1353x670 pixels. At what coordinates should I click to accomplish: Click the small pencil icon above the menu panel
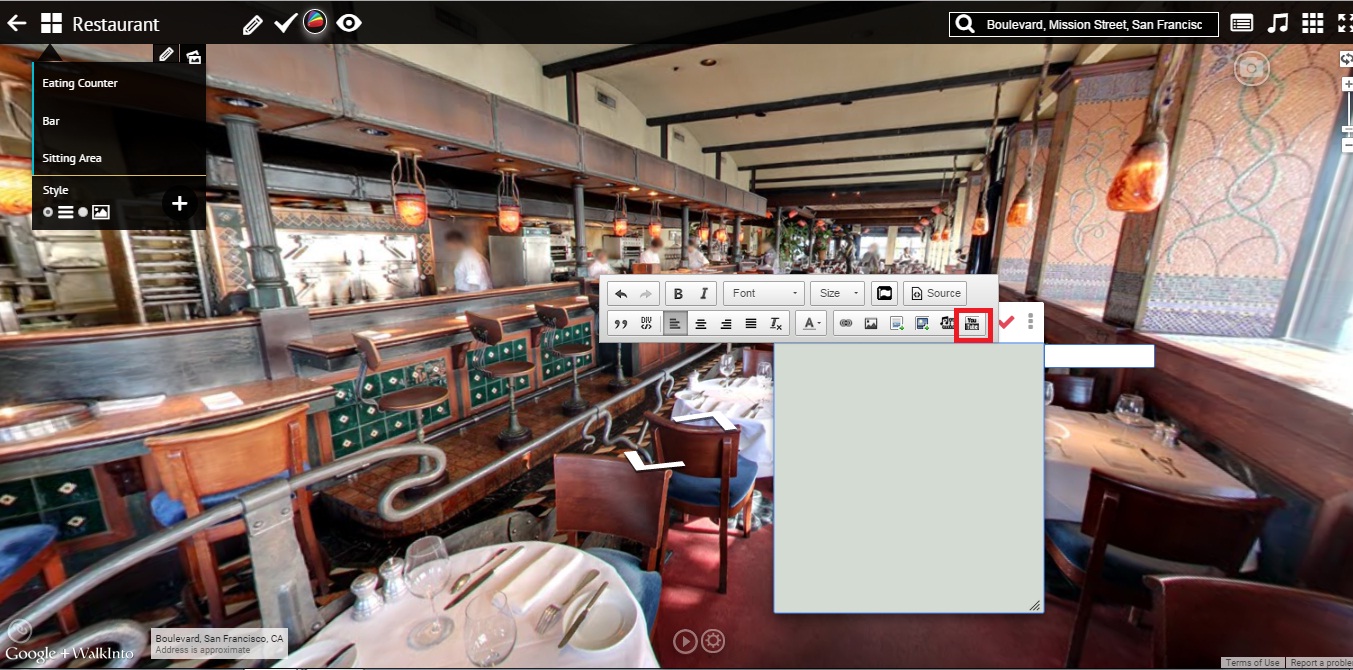click(166, 55)
